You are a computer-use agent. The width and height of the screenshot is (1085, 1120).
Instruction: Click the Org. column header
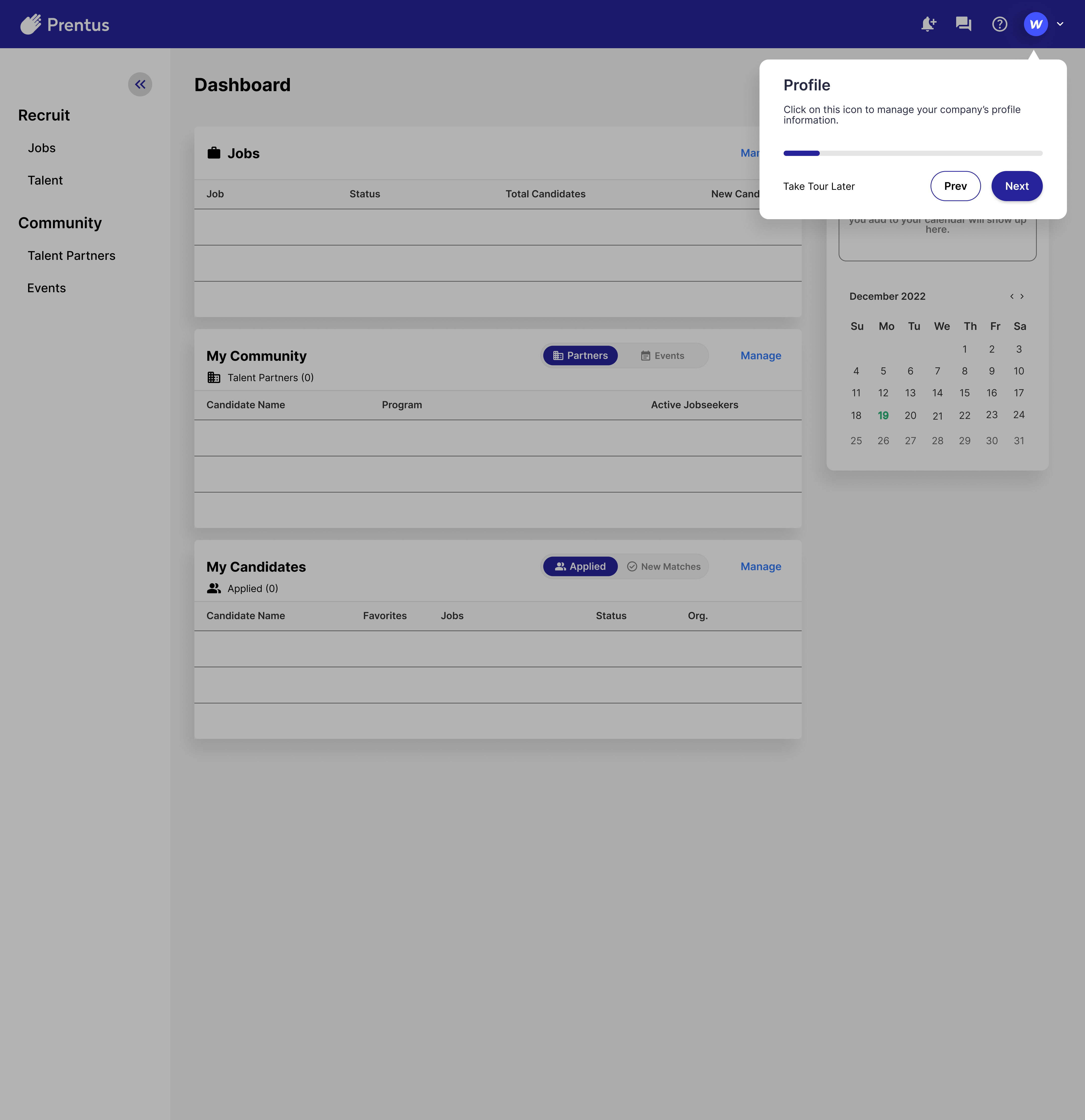tap(698, 616)
